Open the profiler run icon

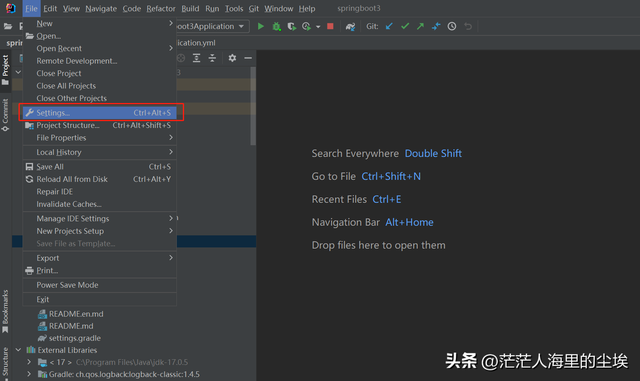[306, 27]
